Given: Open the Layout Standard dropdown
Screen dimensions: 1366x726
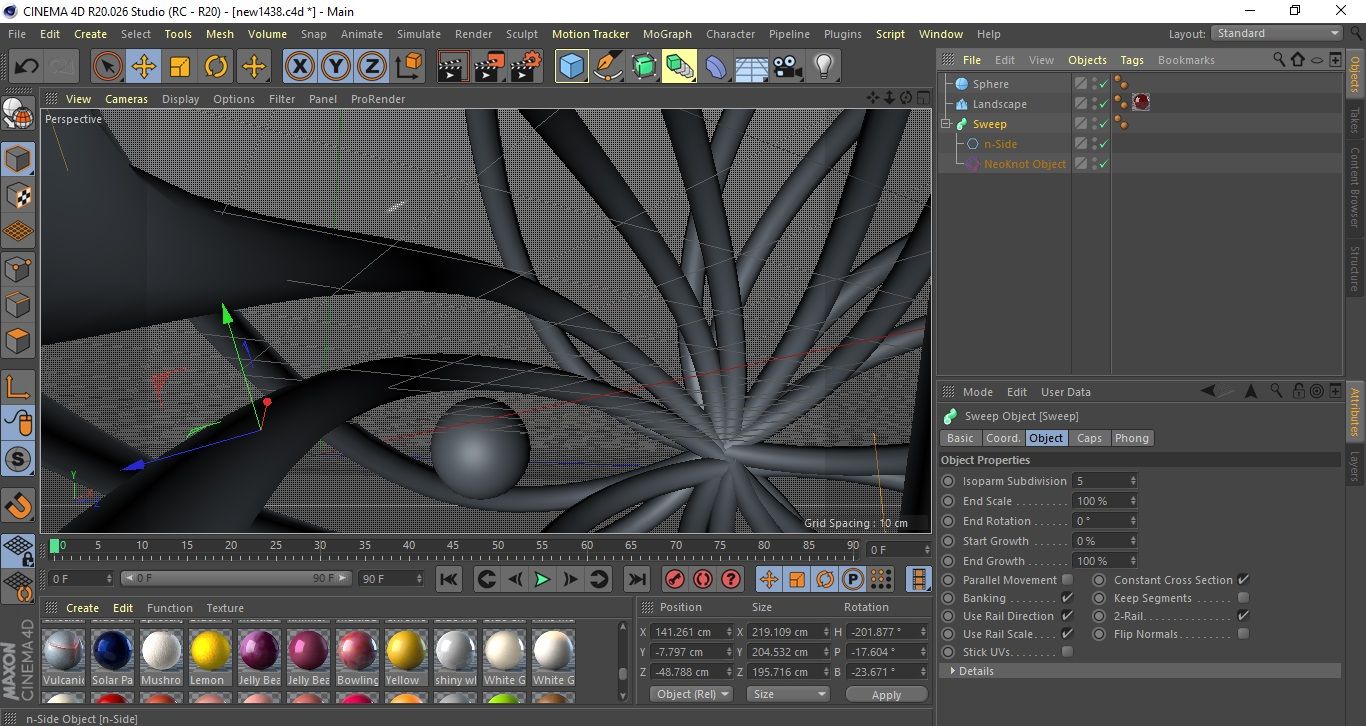Looking at the screenshot, I should (x=1278, y=33).
